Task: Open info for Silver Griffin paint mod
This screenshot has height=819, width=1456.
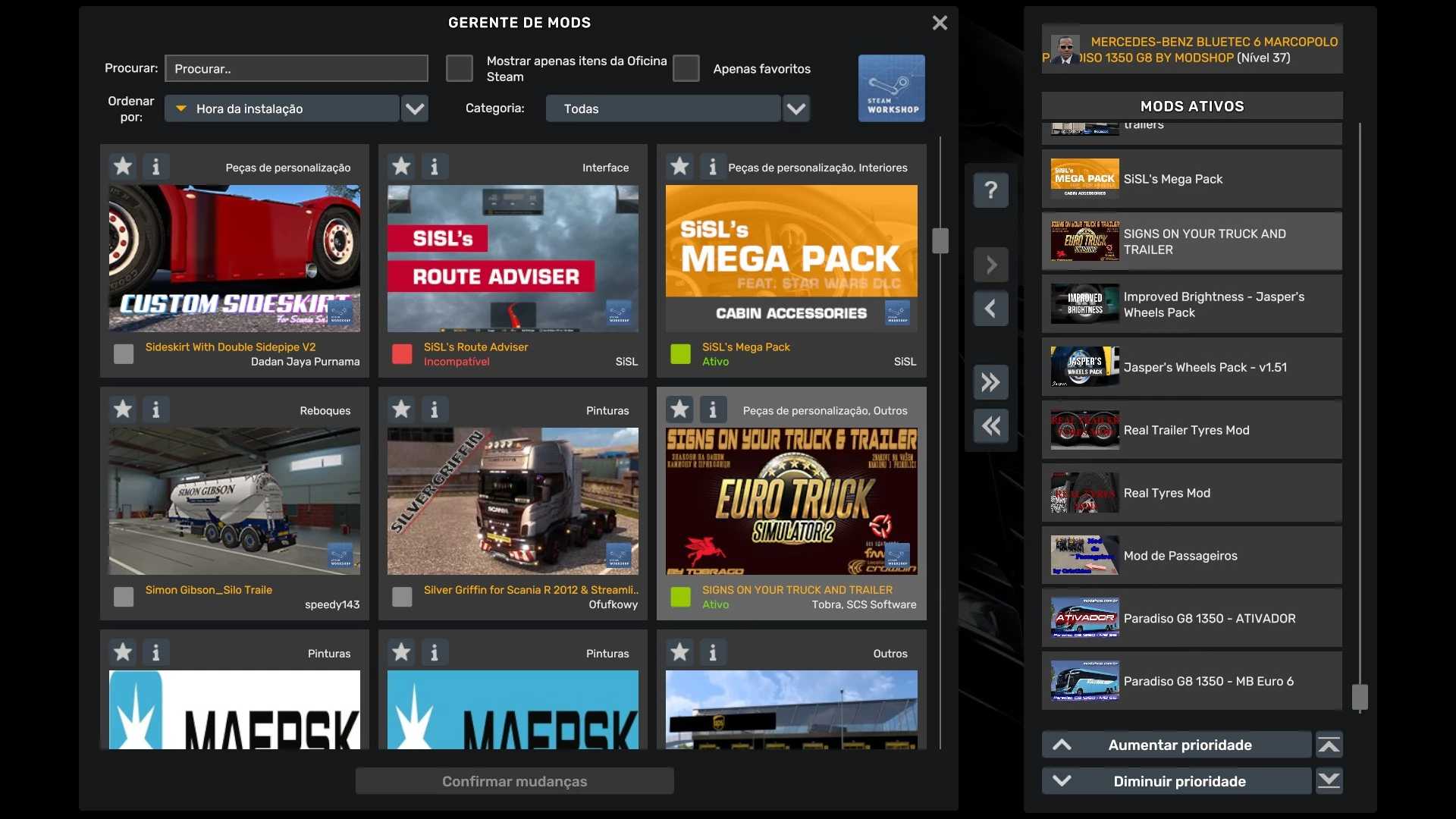Action: click(x=434, y=409)
